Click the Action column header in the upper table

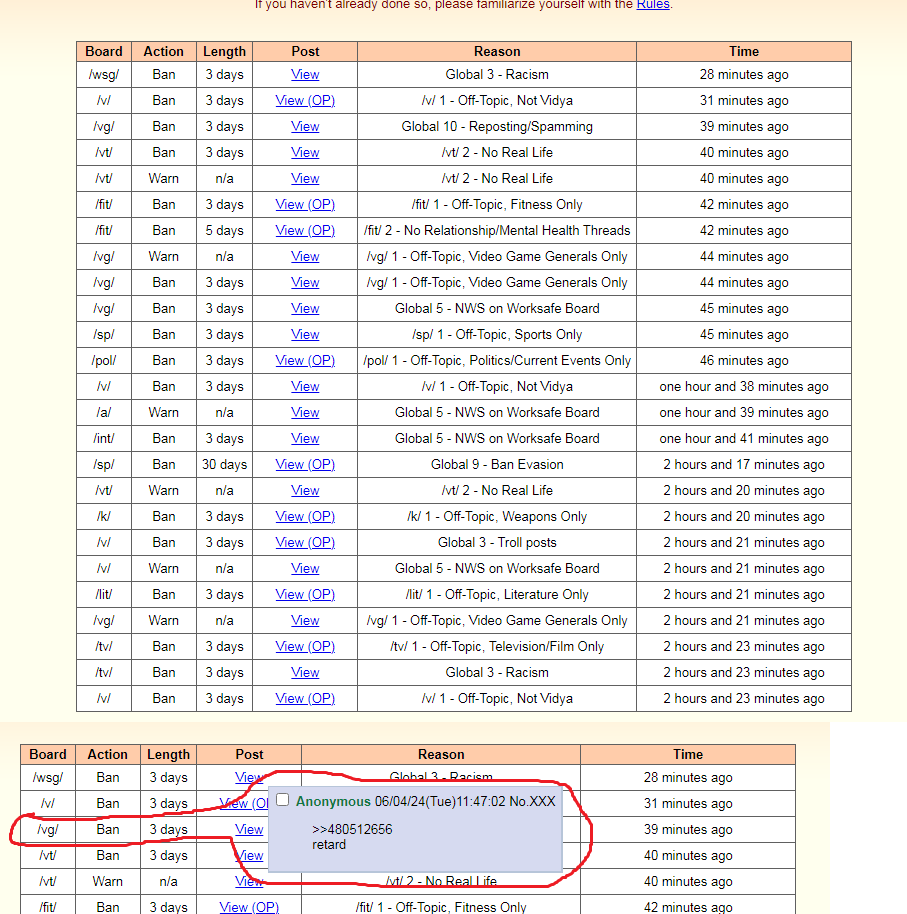click(x=164, y=51)
